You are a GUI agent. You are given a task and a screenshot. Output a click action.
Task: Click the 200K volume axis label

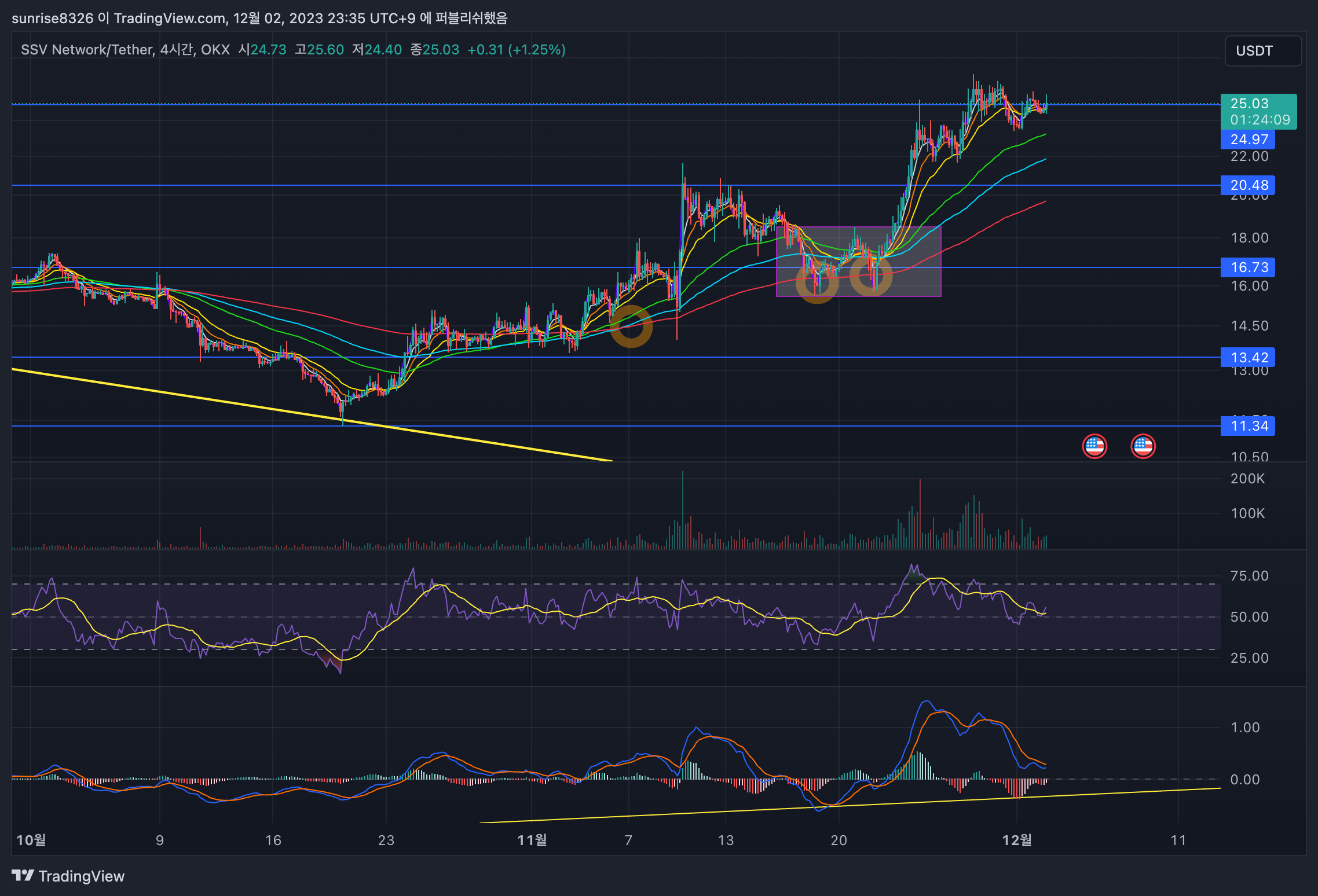click(x=1247, y=479)
